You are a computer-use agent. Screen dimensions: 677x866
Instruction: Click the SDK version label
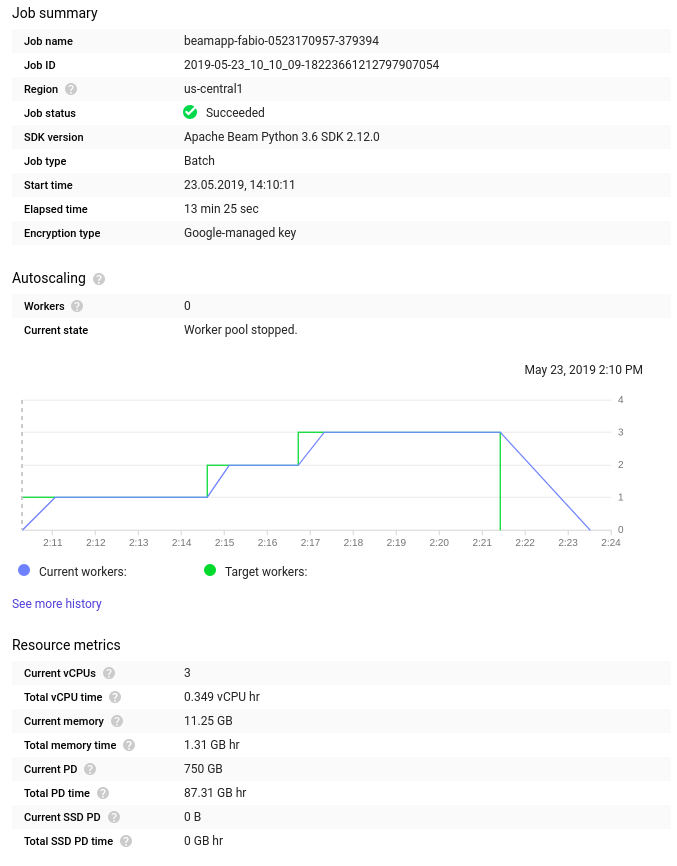(54, 138)
